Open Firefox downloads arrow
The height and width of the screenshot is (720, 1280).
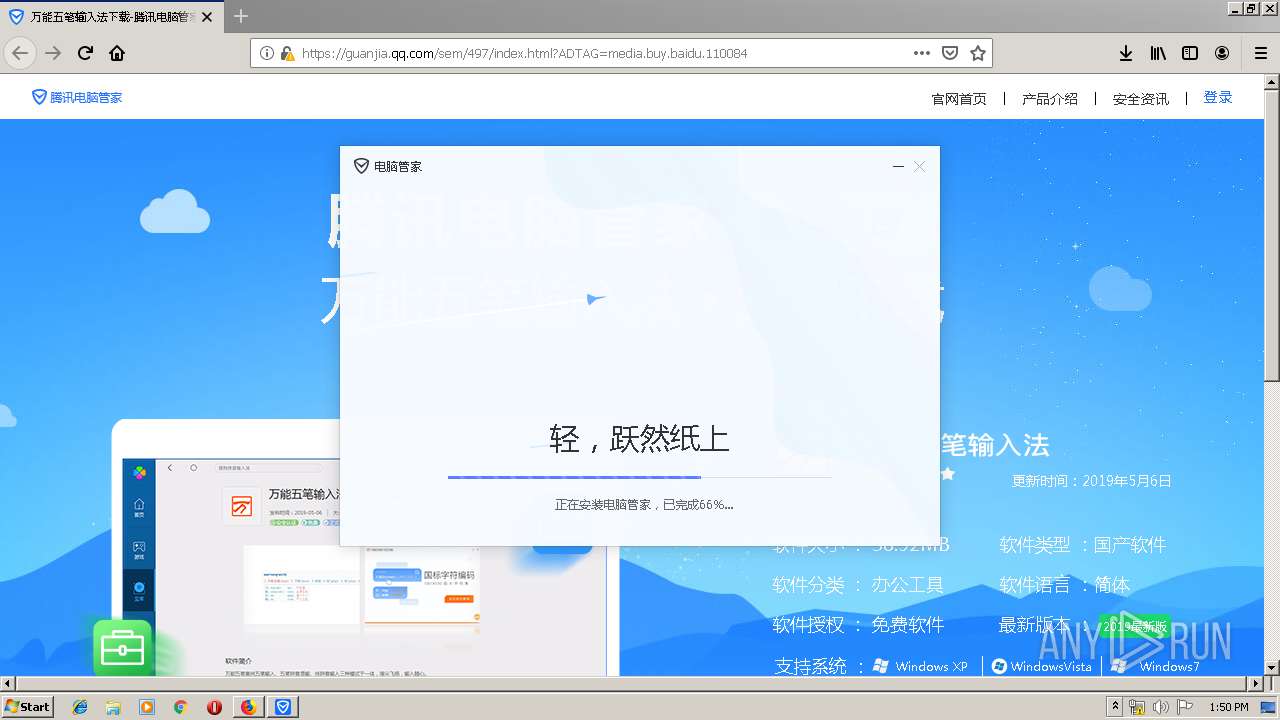[x=1126, y=53]
